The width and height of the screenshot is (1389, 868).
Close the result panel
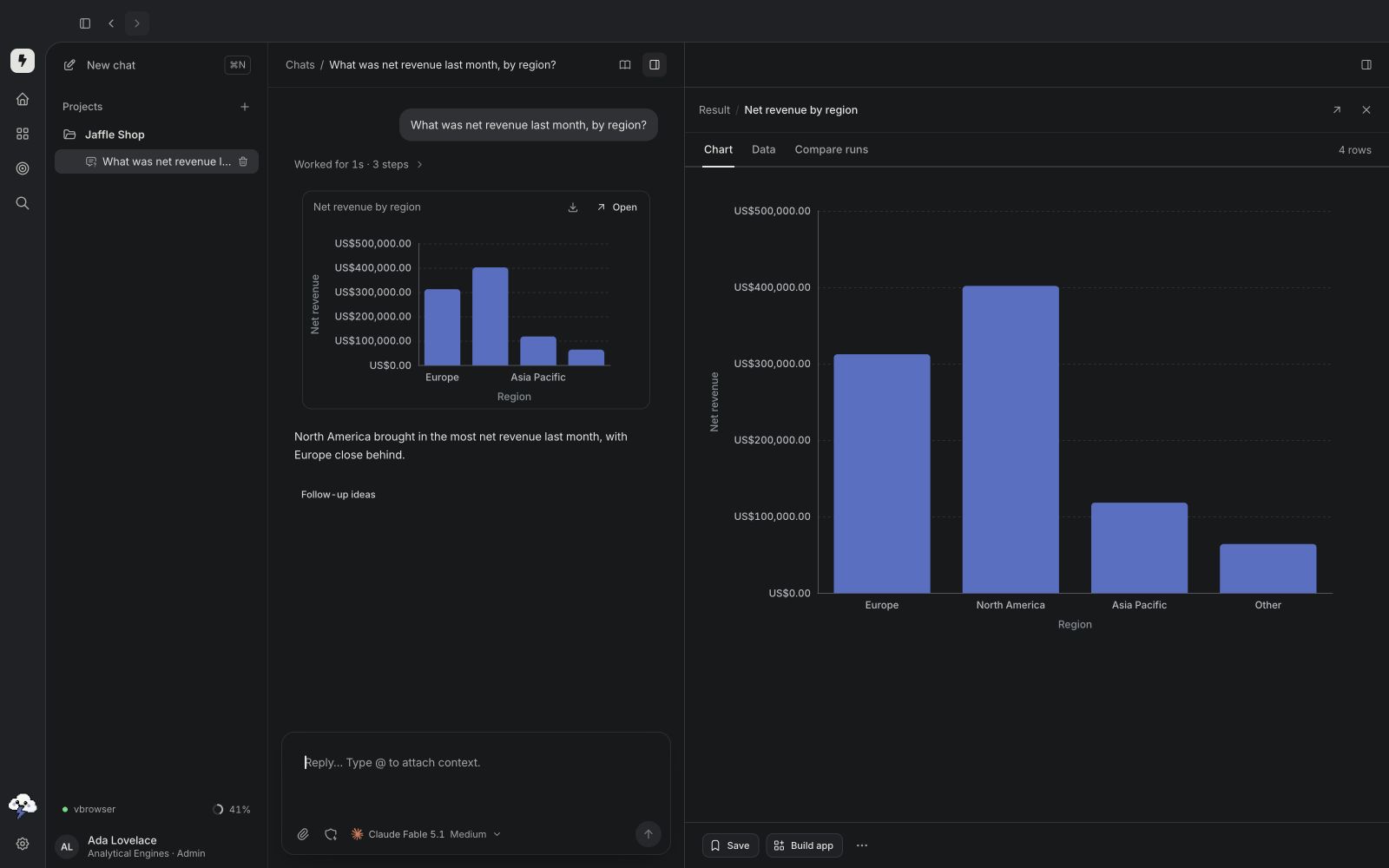click(1366, 110)
